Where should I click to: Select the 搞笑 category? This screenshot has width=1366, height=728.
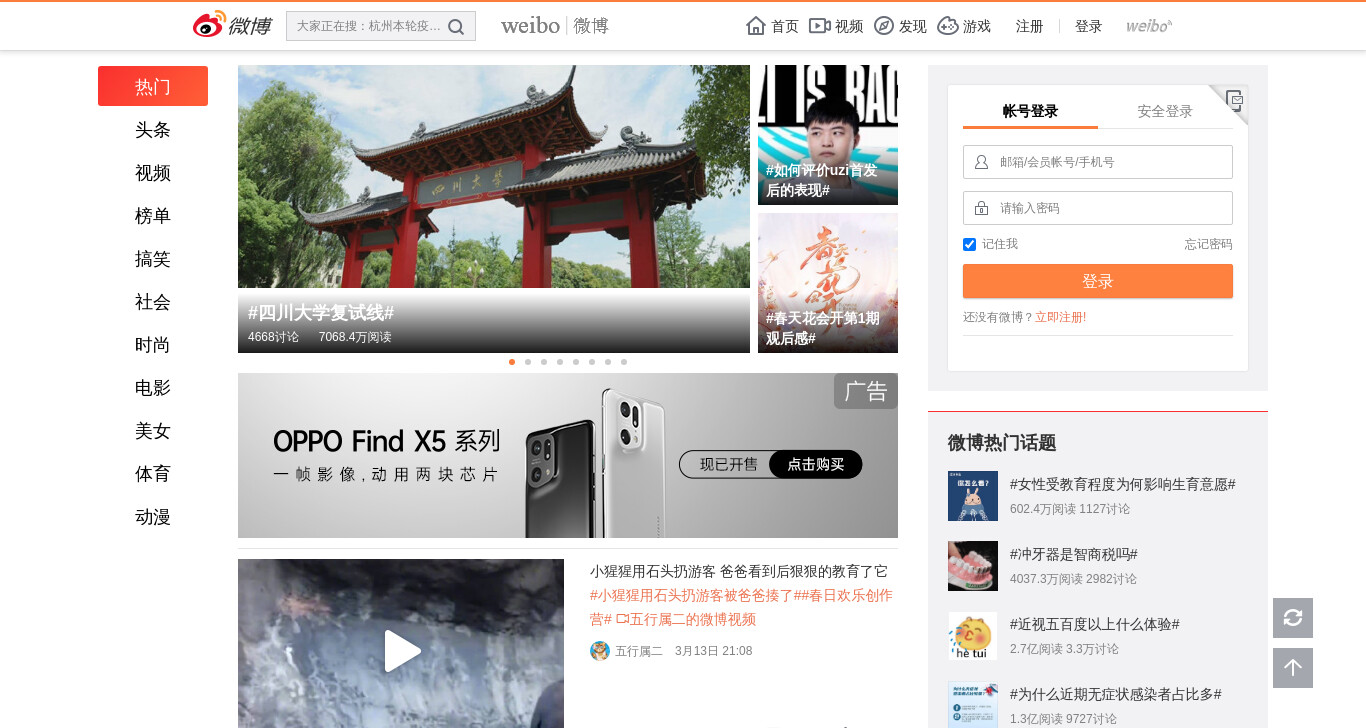(x=153, y=259)
